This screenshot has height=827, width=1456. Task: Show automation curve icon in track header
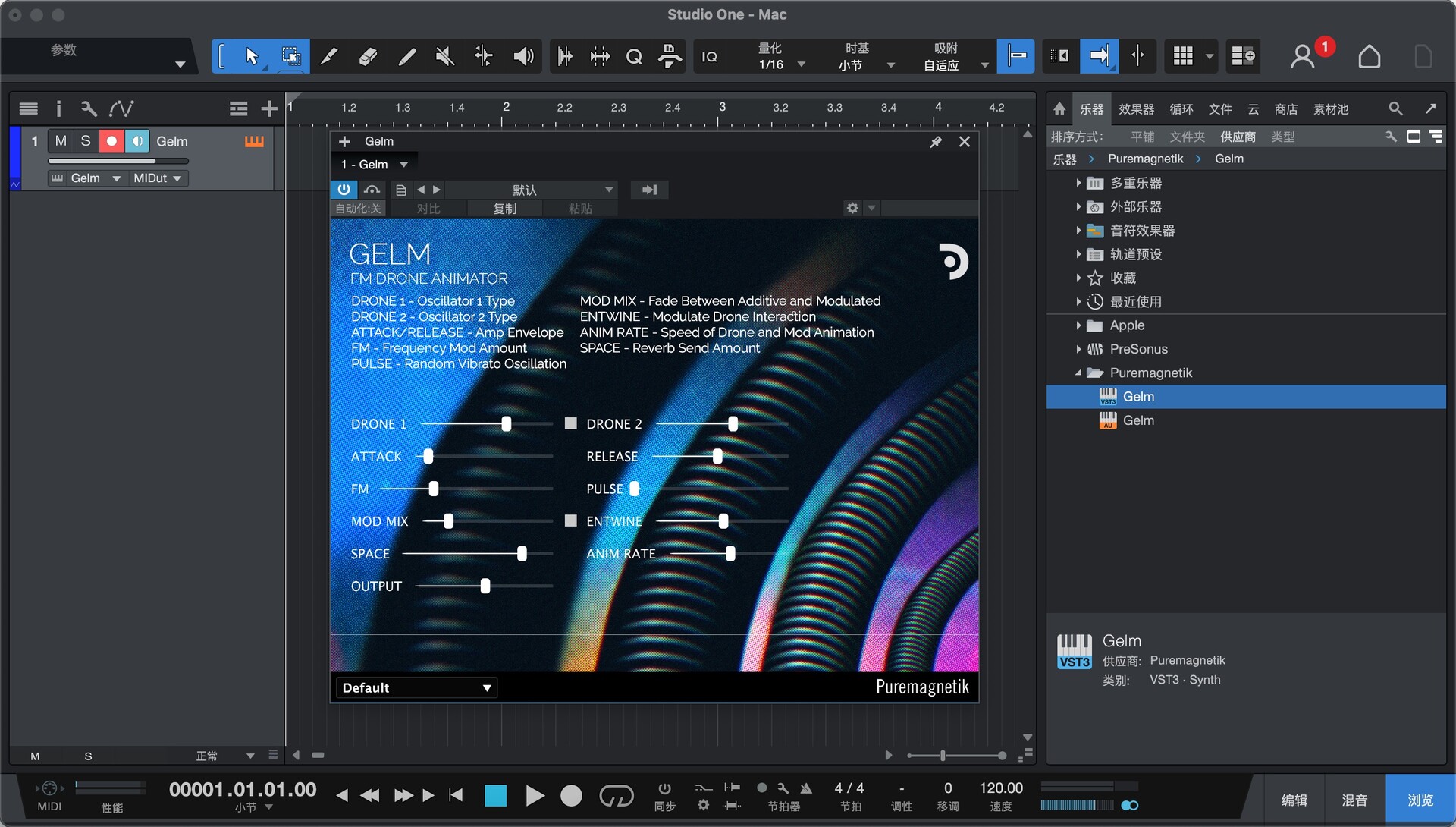coord(121,108)
